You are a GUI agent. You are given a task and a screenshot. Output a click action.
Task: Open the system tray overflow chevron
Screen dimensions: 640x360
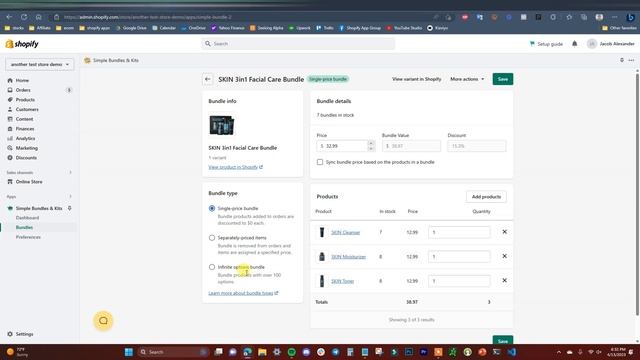(x=559, y=352)
